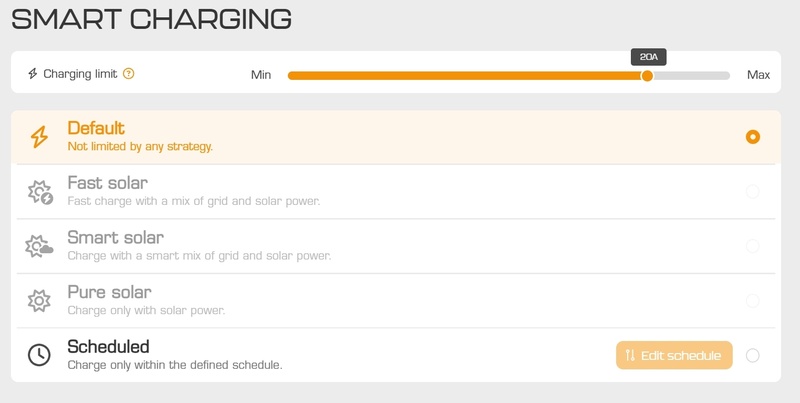Image resolution: width=800 pixels, height=403 pixels.
Task: Click the 20A tooltip above the slider
Action: pyautogui.click(x=648, y=57)
